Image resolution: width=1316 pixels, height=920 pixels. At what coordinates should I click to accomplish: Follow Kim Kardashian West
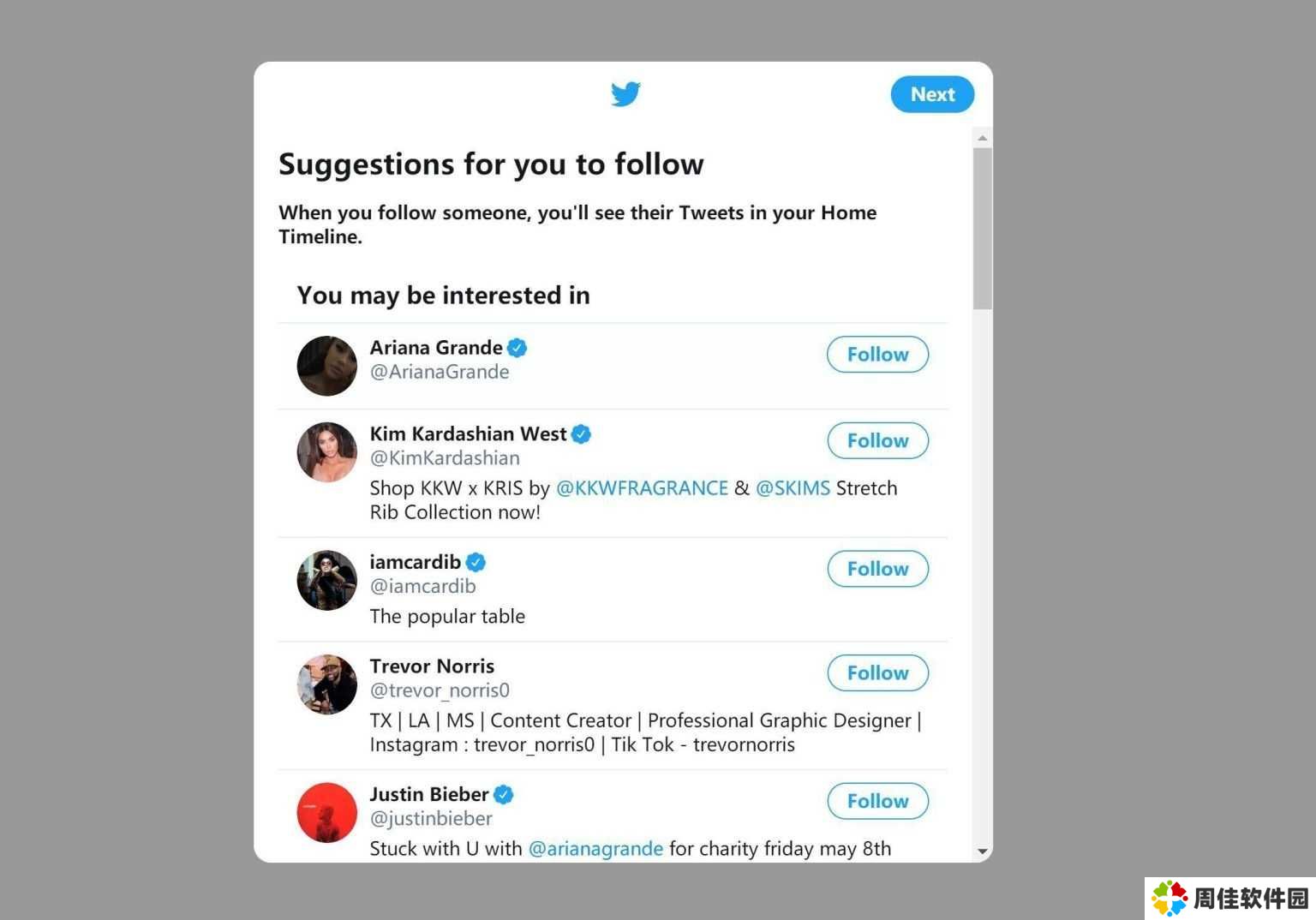point(877,441)
